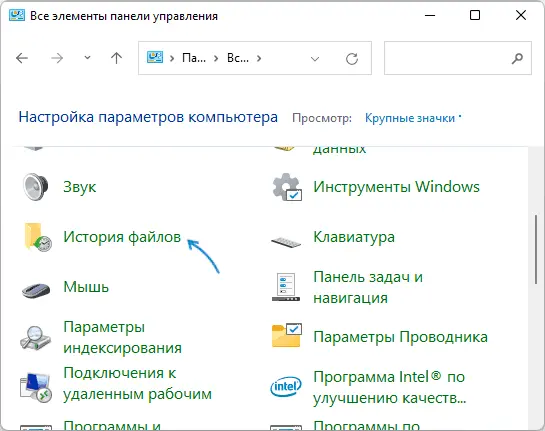The width and height of the screenshot is (545, 431).
Task: Click the Параметры Проводника folder icon
Action: point(287,335)
